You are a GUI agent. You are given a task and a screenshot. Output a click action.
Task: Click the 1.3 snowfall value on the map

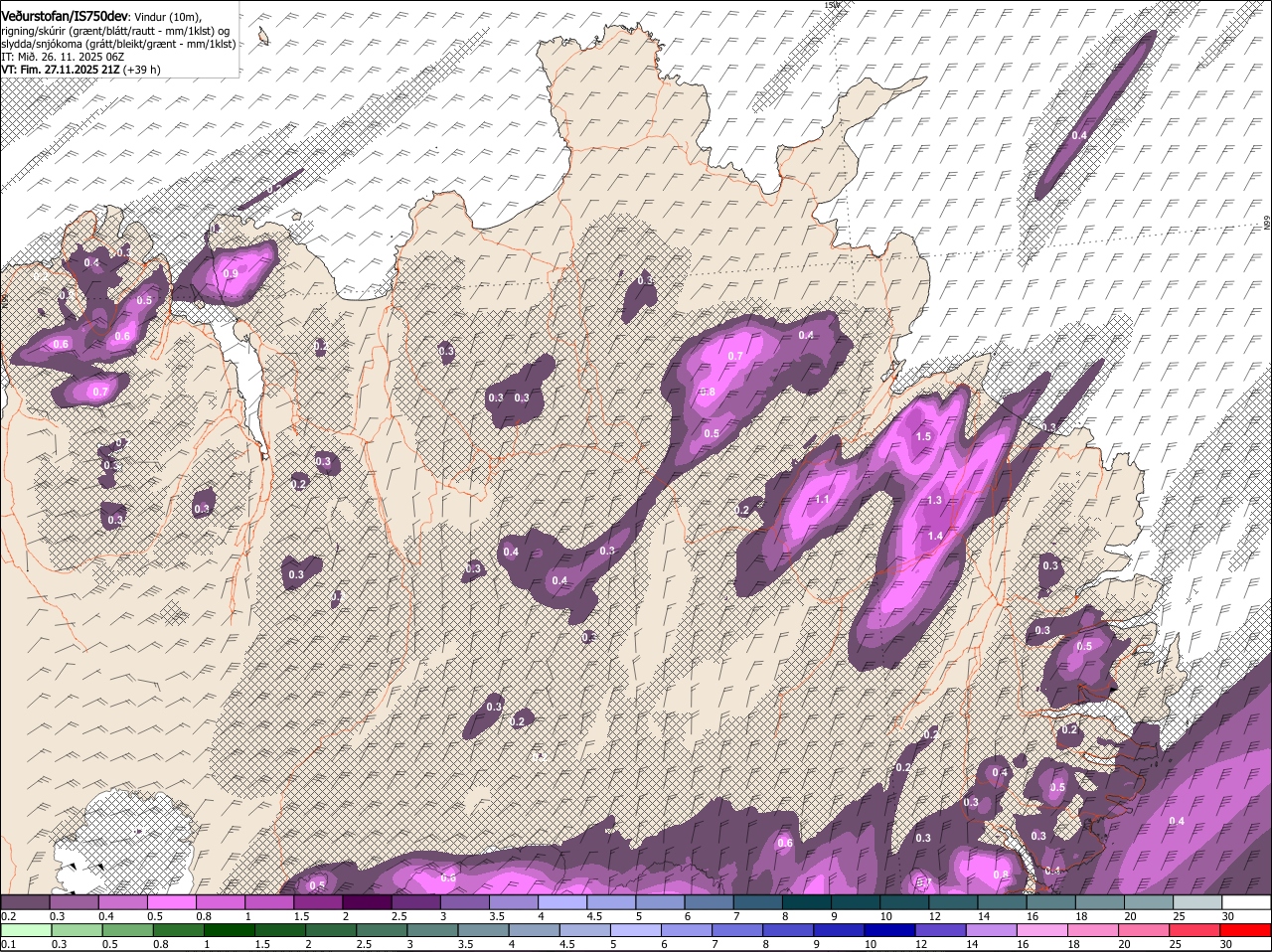click(x=934, y=500)
